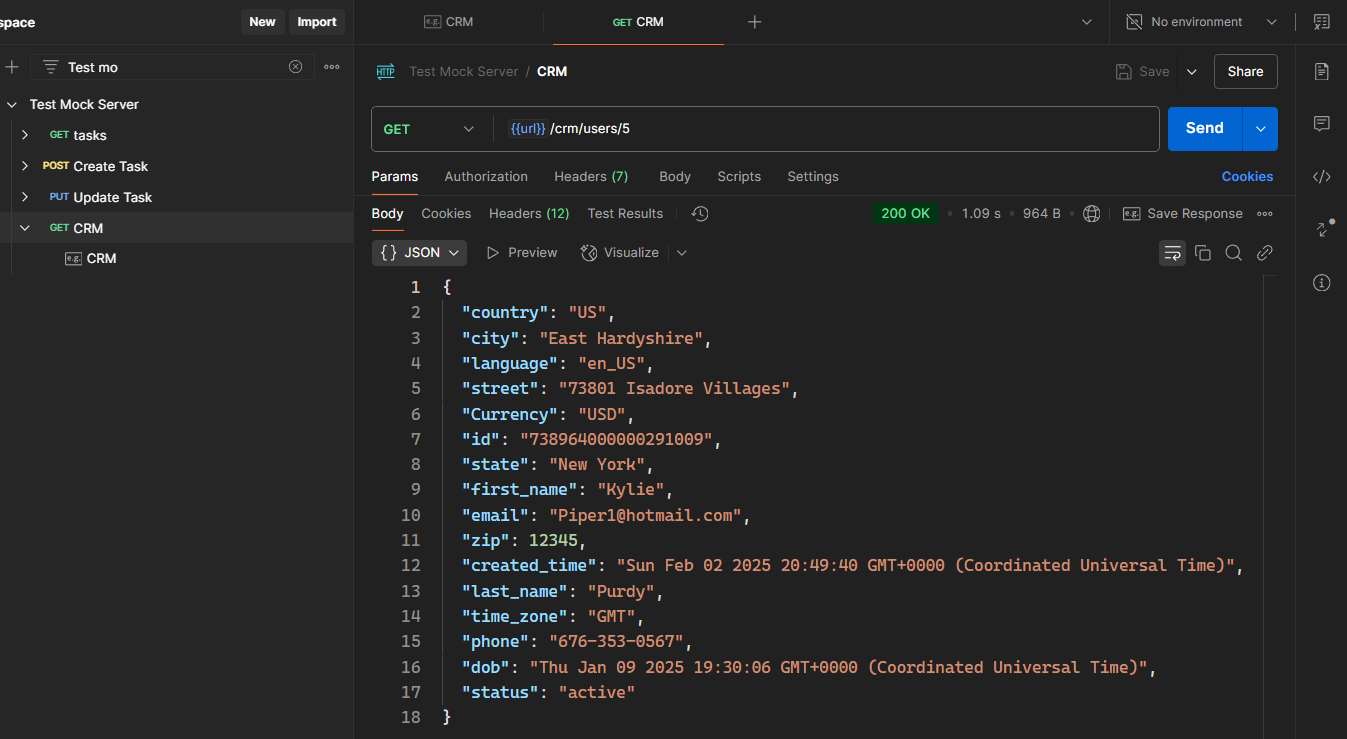Viewport: 1347px width, 739px height.
Task: Open the GET method dropdown
Action: point(430,129)
